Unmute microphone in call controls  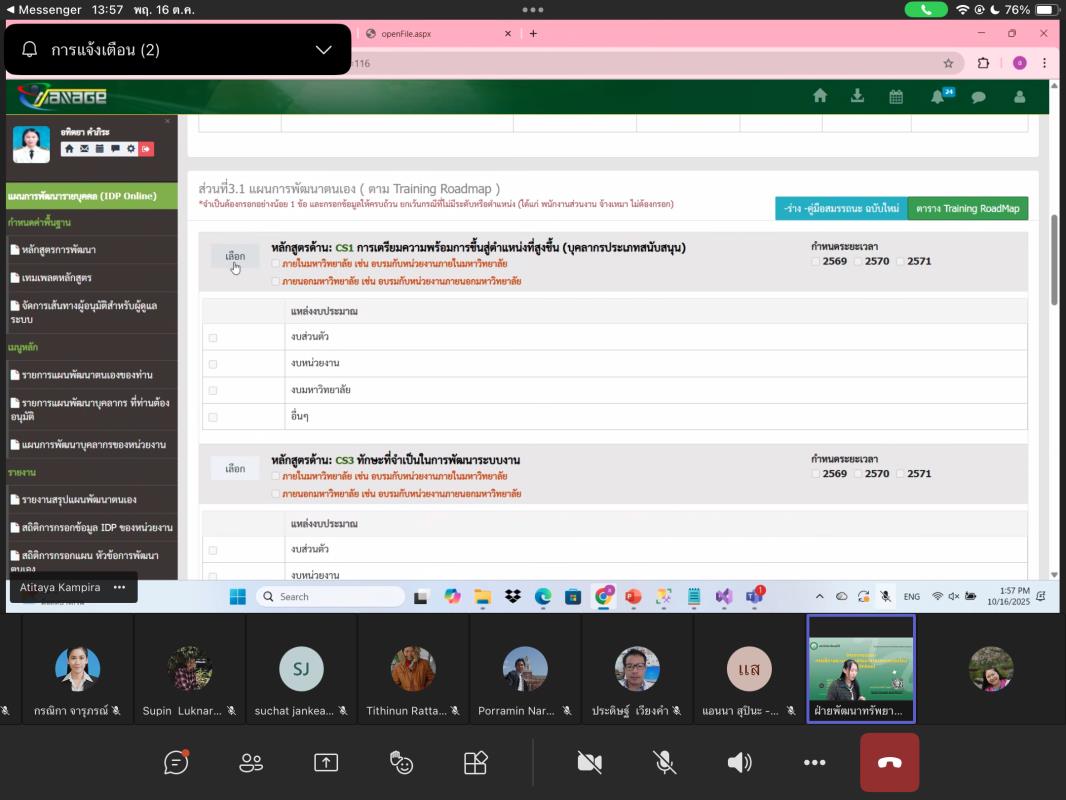[664, 763]
